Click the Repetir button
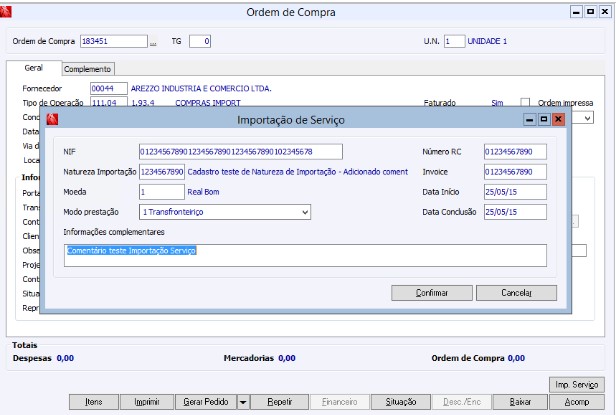Viewport: 616px width, 415px height. (x=280, y=402)
